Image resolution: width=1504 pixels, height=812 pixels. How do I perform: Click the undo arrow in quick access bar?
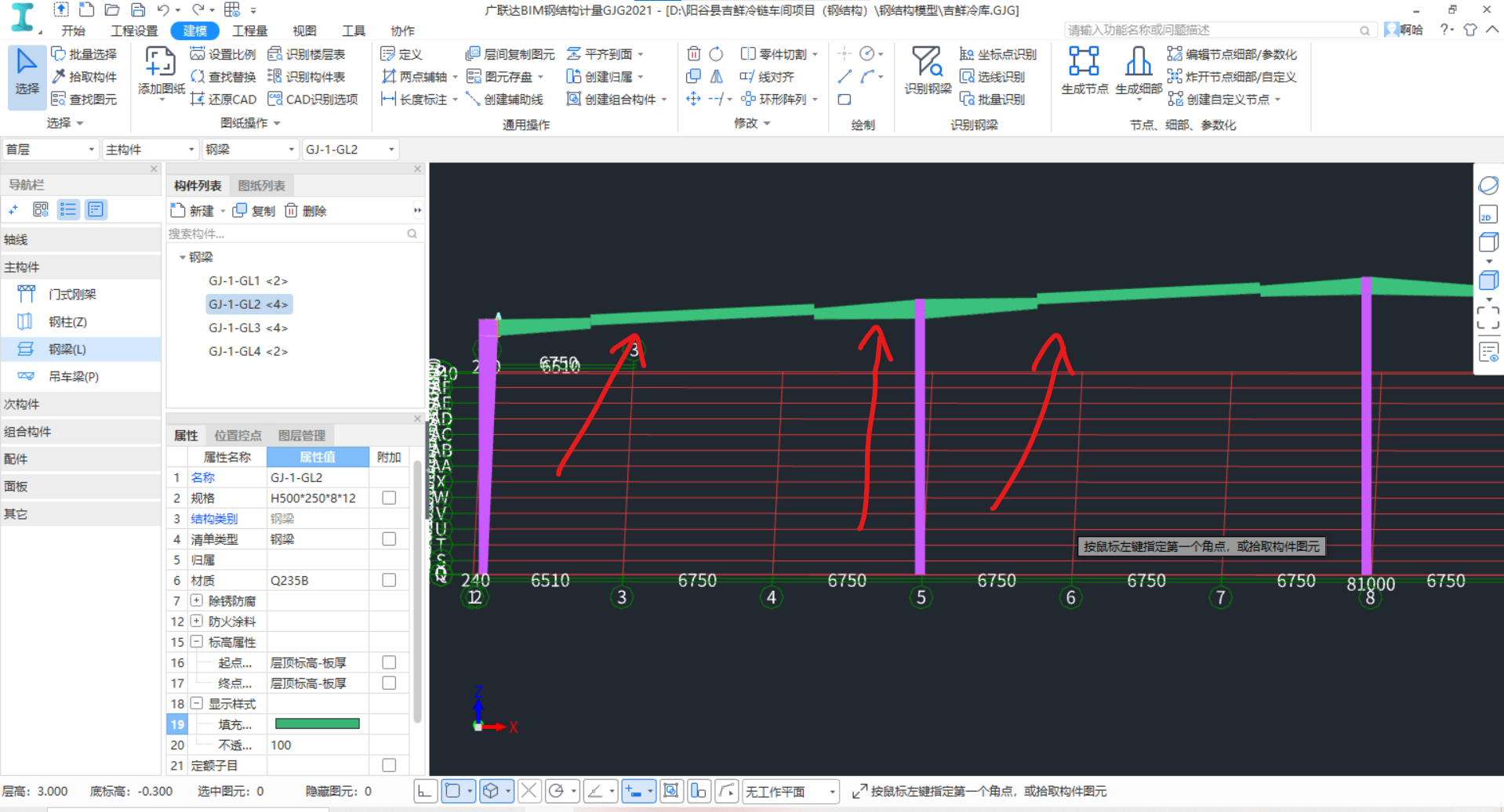[162, 10]
